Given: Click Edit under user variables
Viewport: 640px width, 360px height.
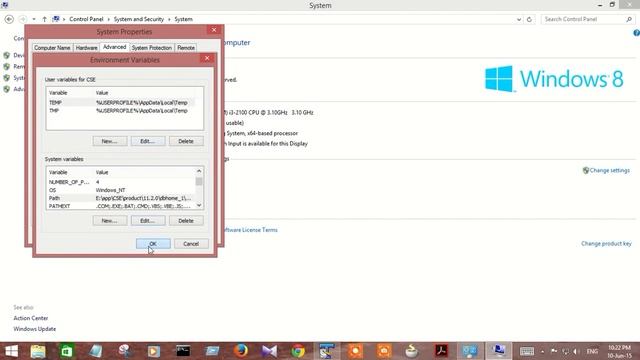Looking at the screenshot, I should point(148,141).
